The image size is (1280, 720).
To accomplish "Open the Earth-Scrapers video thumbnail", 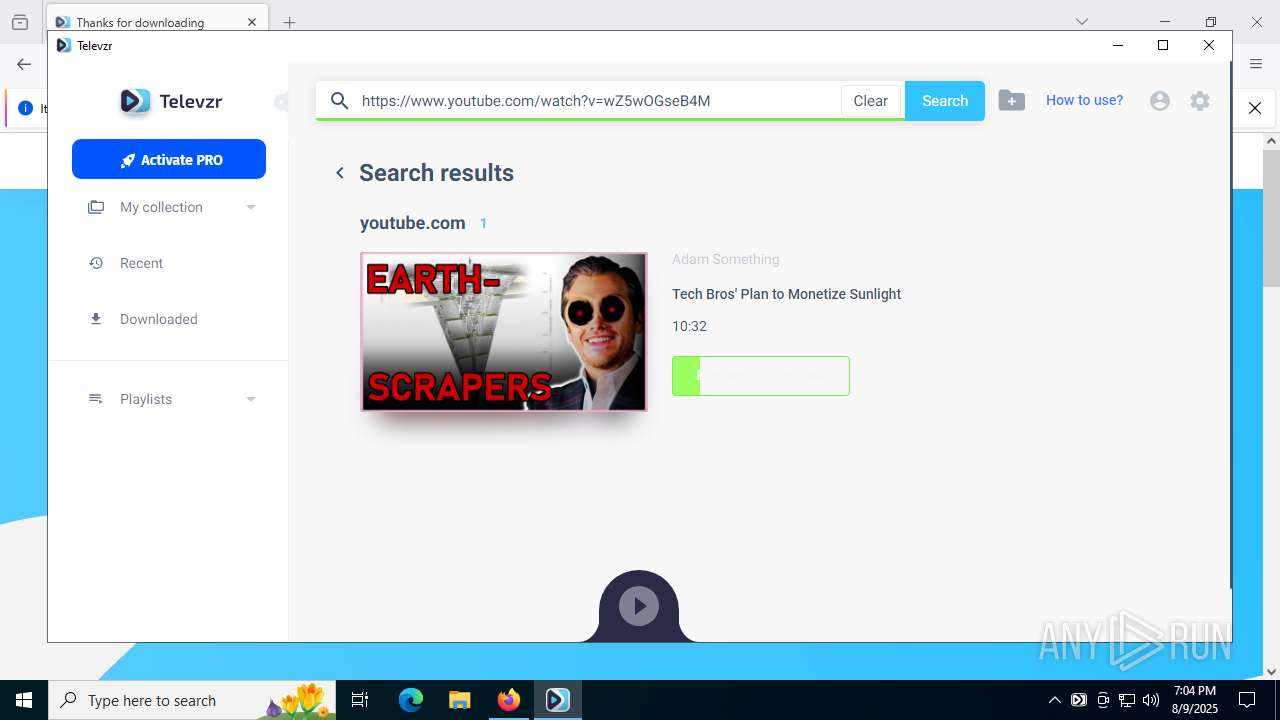I will [x=504, y=331].
